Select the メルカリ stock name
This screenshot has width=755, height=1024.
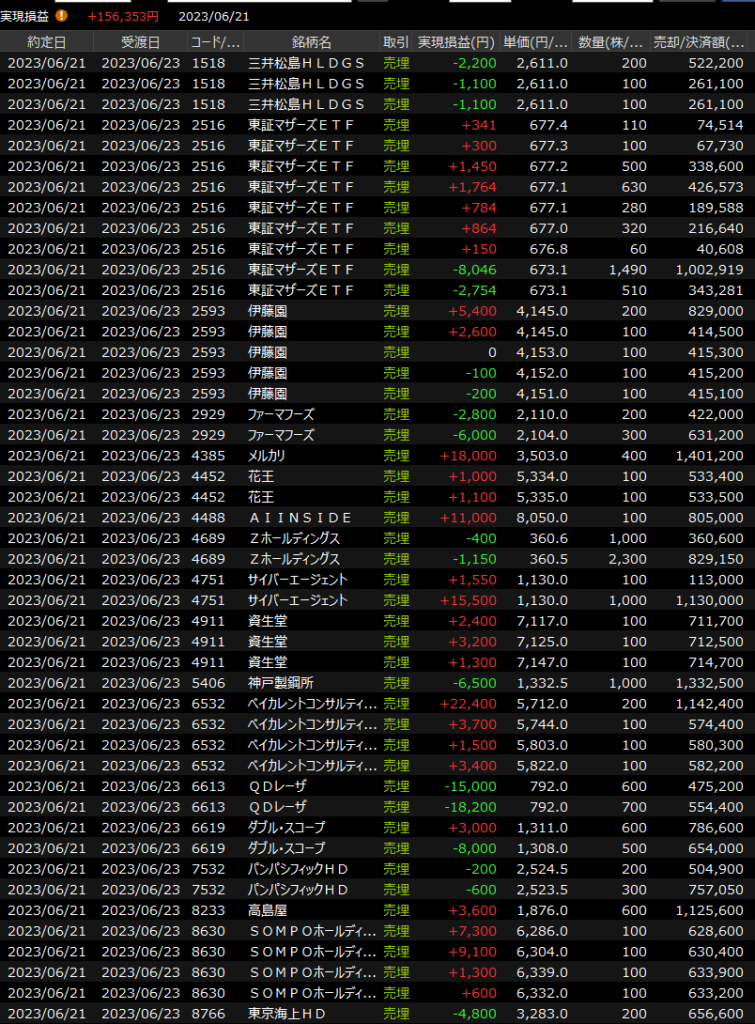point(269,455)
